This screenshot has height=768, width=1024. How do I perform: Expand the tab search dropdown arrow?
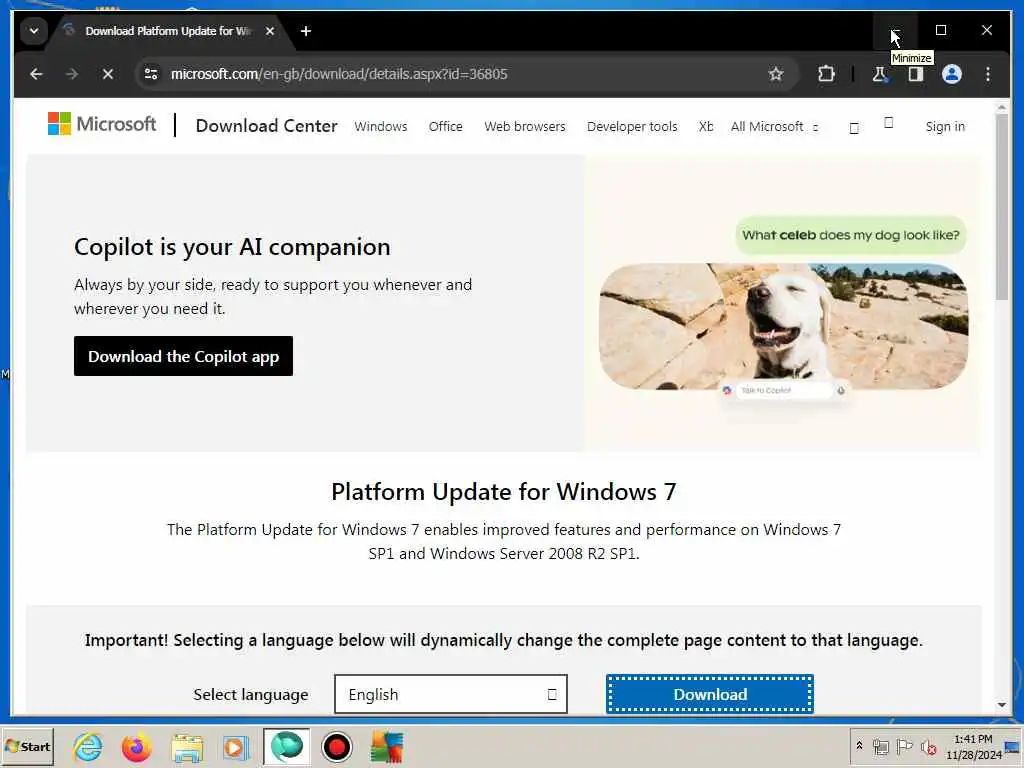click(x=34, y=31)
